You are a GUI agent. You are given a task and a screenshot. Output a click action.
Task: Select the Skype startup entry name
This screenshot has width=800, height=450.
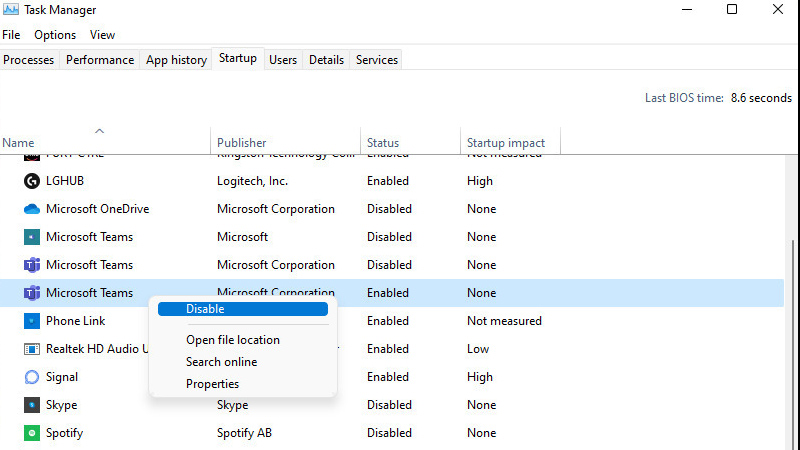click(x=62, y=406)
